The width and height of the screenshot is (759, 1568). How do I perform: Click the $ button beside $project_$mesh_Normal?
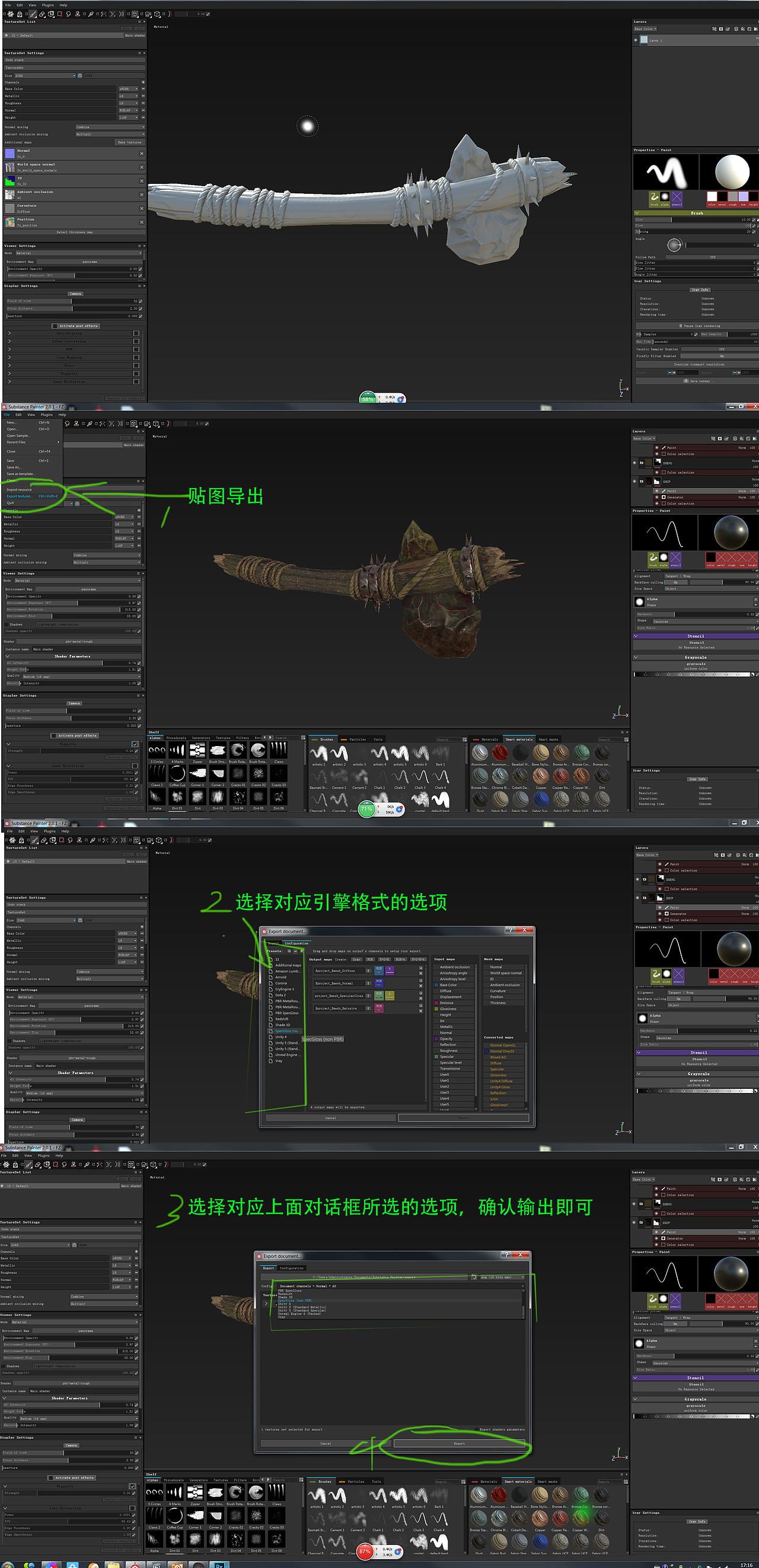pos(368,983)
